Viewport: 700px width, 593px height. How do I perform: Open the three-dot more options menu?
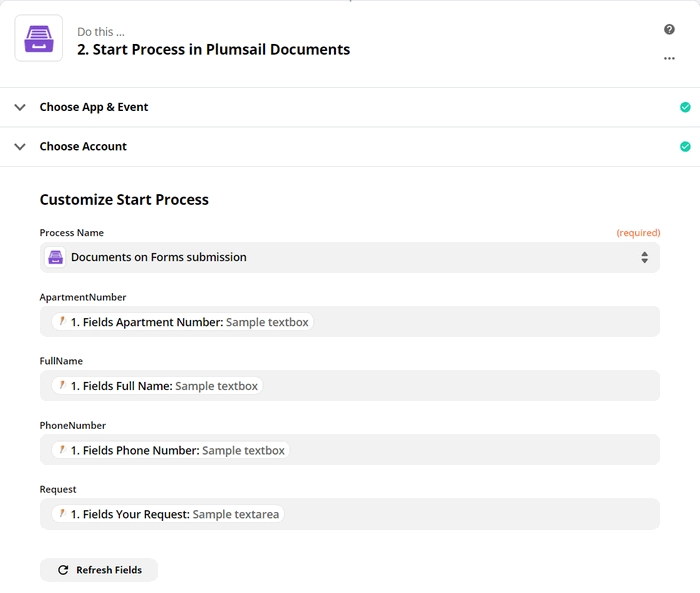(669, 58)
